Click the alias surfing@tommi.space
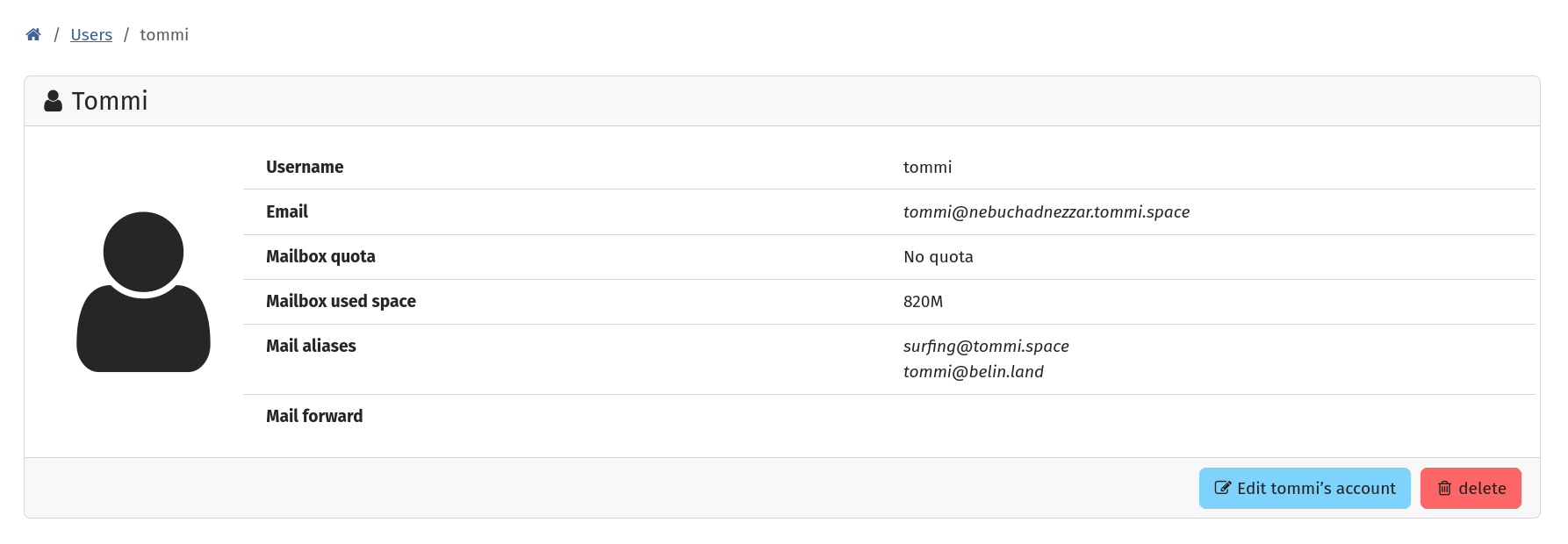This screenshot has height=544, width=1568. click(x=986, y=346)
